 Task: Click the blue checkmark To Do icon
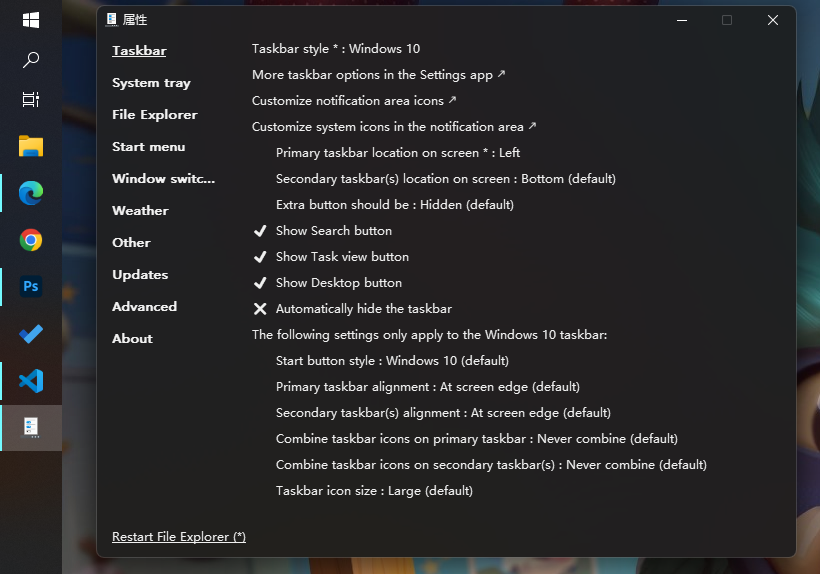[31, 334]
